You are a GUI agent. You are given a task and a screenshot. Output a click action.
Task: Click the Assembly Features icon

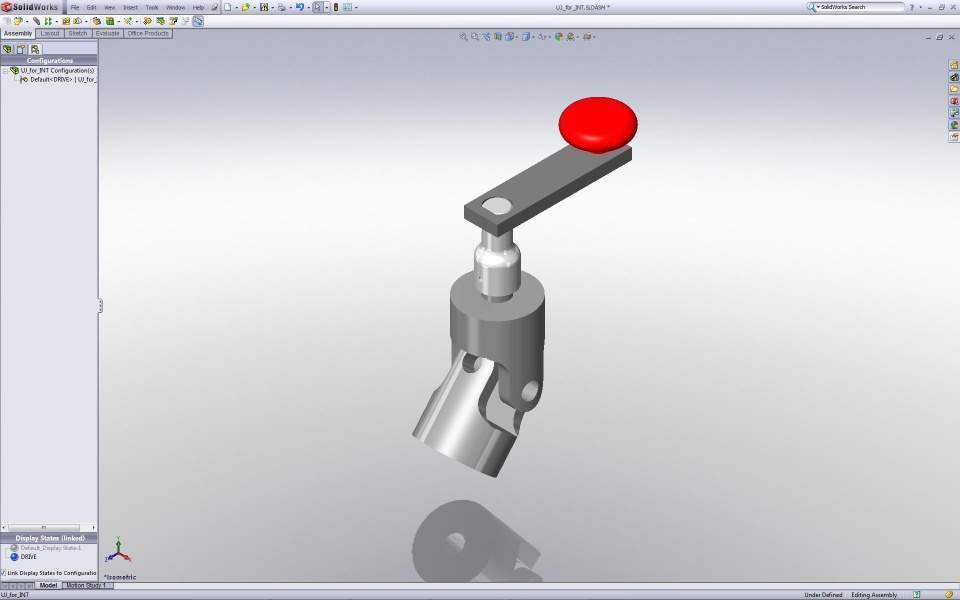point(110,21)
